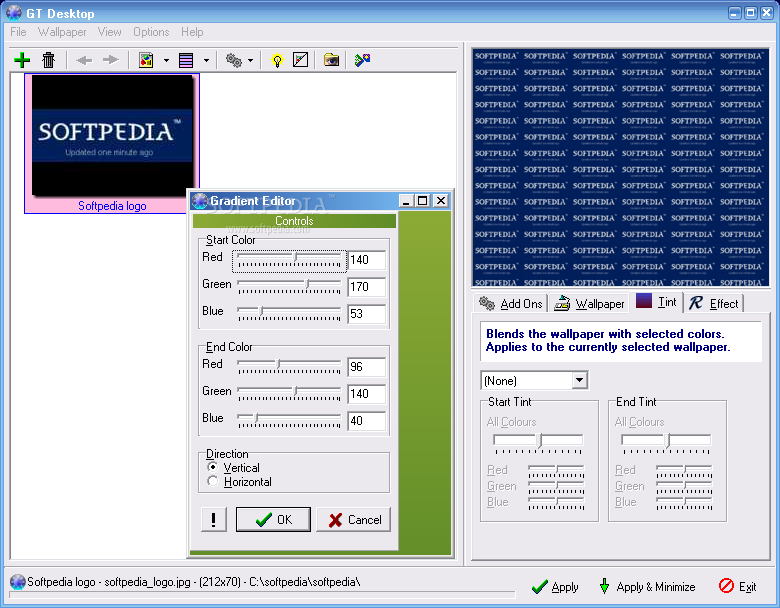Click End Tint All Colours slider

(666, 443)
